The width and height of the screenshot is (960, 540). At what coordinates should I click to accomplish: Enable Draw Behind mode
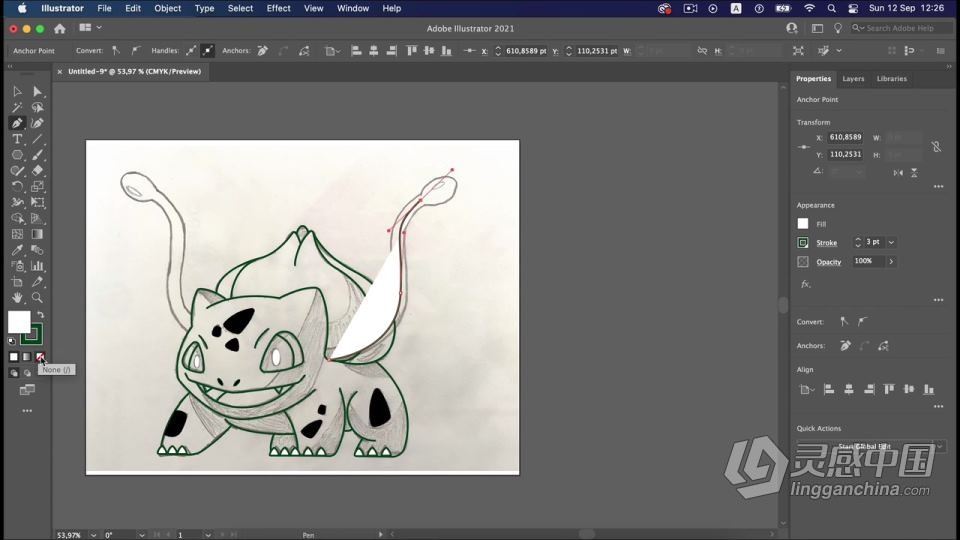[x=27, y=373]
